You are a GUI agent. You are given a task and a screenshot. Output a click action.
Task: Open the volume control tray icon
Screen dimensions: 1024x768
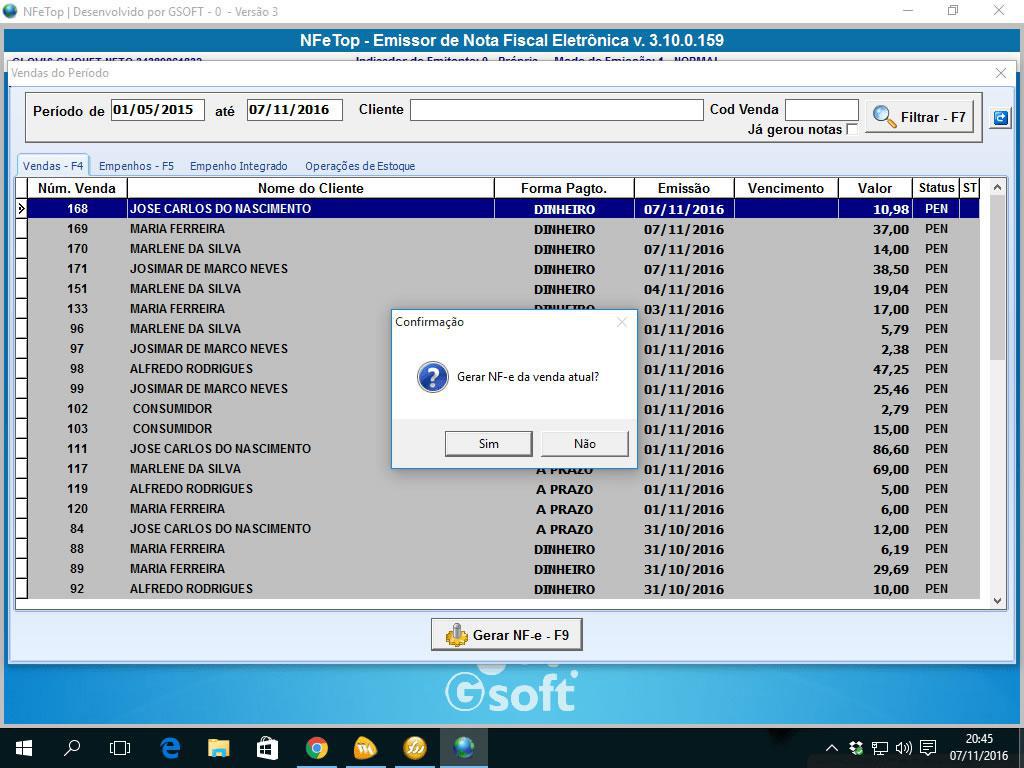(904, 748)
